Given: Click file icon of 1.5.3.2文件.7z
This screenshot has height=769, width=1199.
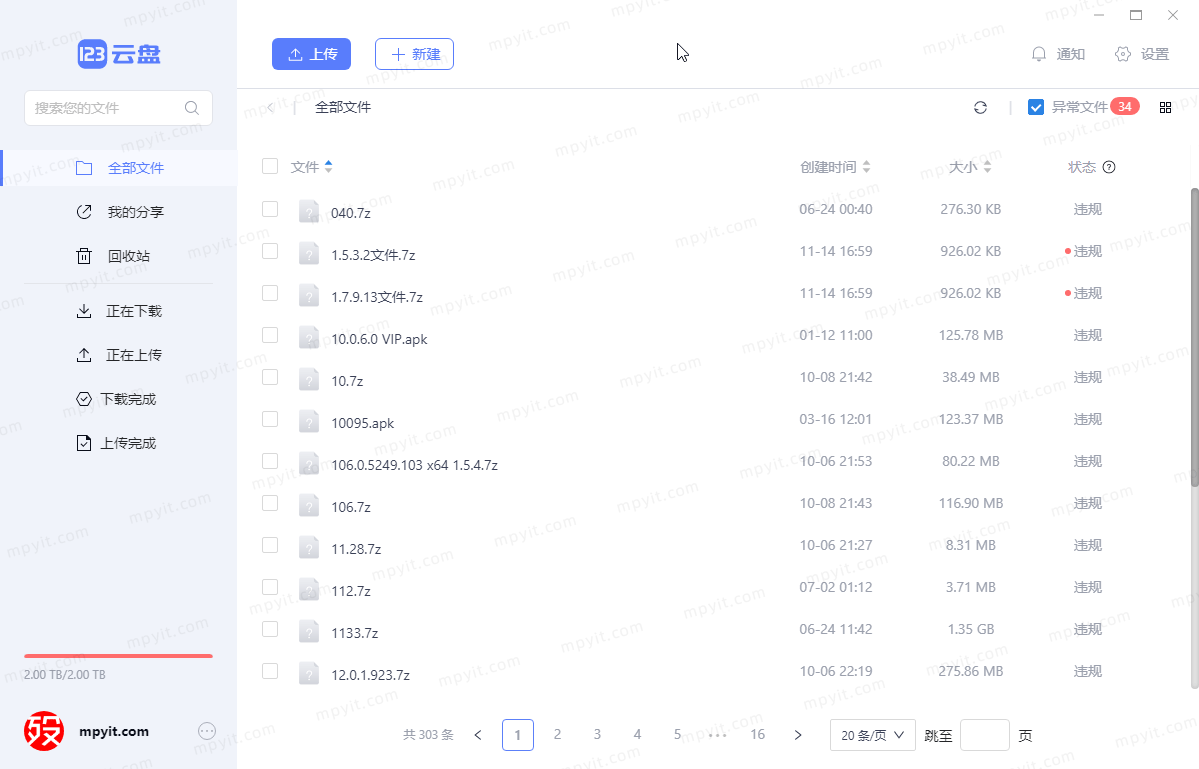Looking at the screenshot, I should click(x=309, y=254).
